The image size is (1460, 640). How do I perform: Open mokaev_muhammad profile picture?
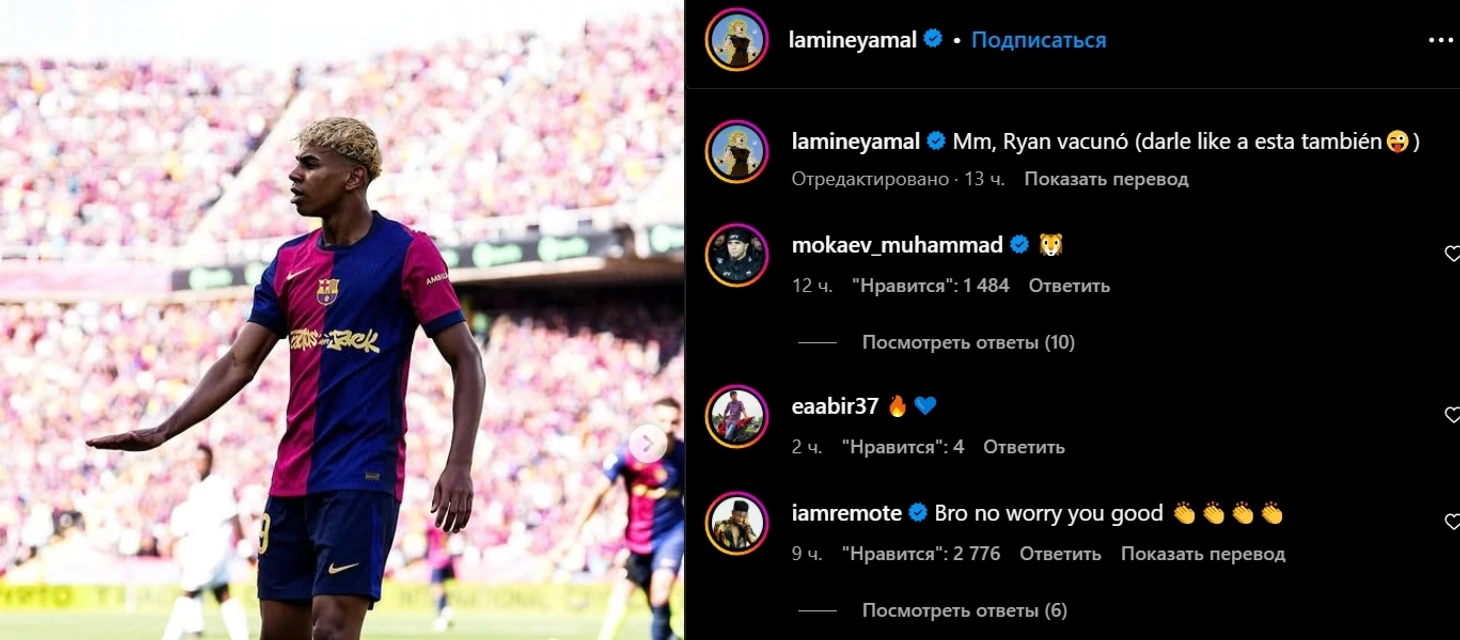pos(737,255)
